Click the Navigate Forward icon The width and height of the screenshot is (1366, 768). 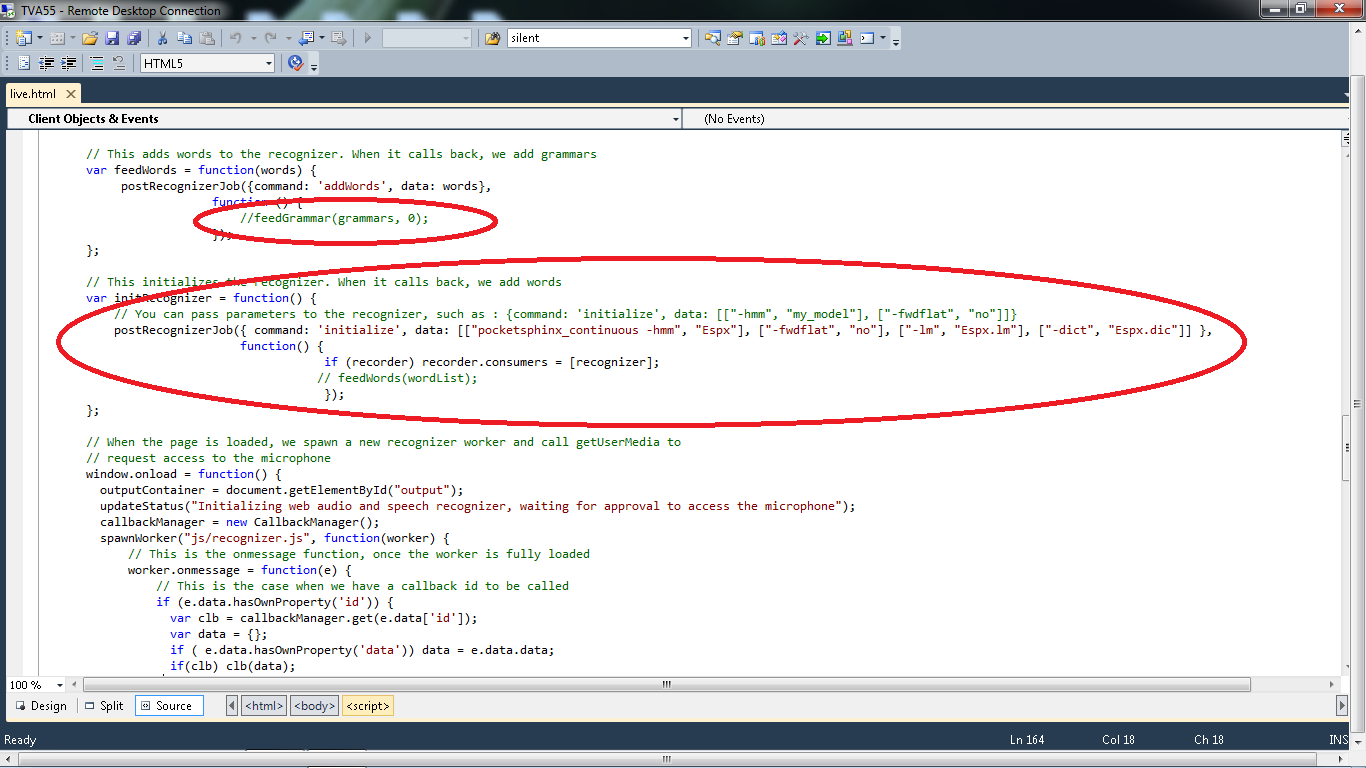[x=339, y=38]
